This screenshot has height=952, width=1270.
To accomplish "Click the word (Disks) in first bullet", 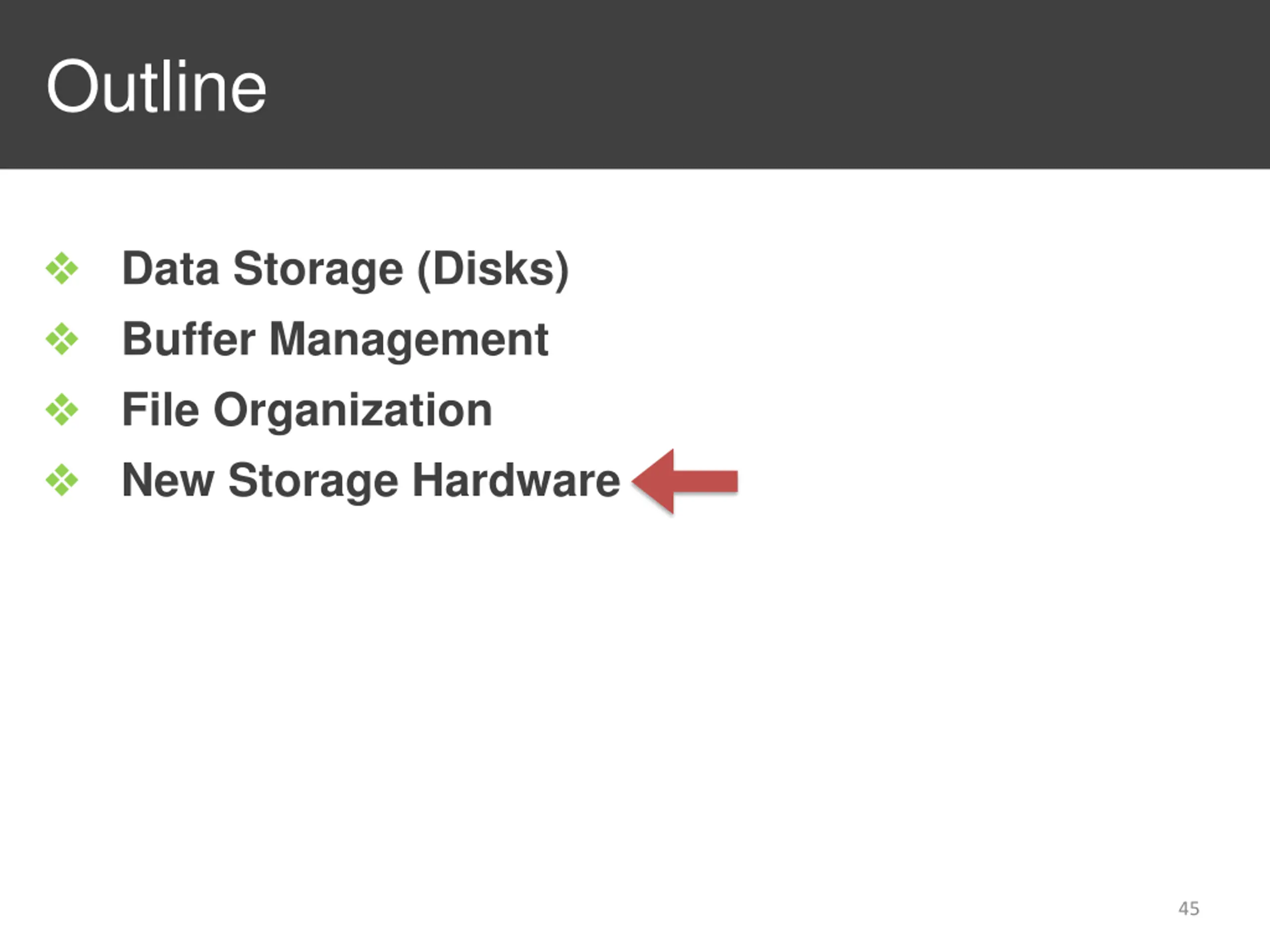I will tap(493, 270).
